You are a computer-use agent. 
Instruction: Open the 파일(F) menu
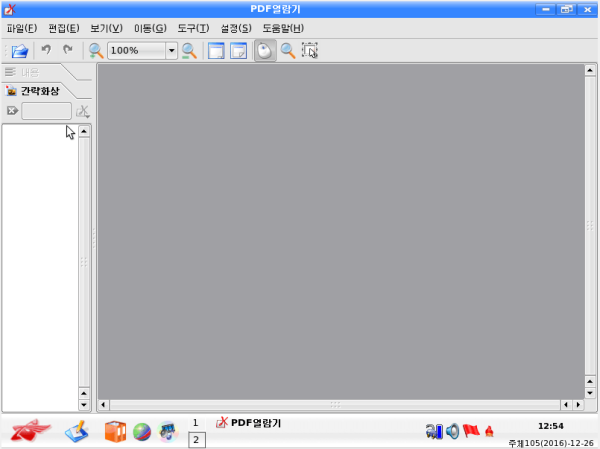click(22, 28)
